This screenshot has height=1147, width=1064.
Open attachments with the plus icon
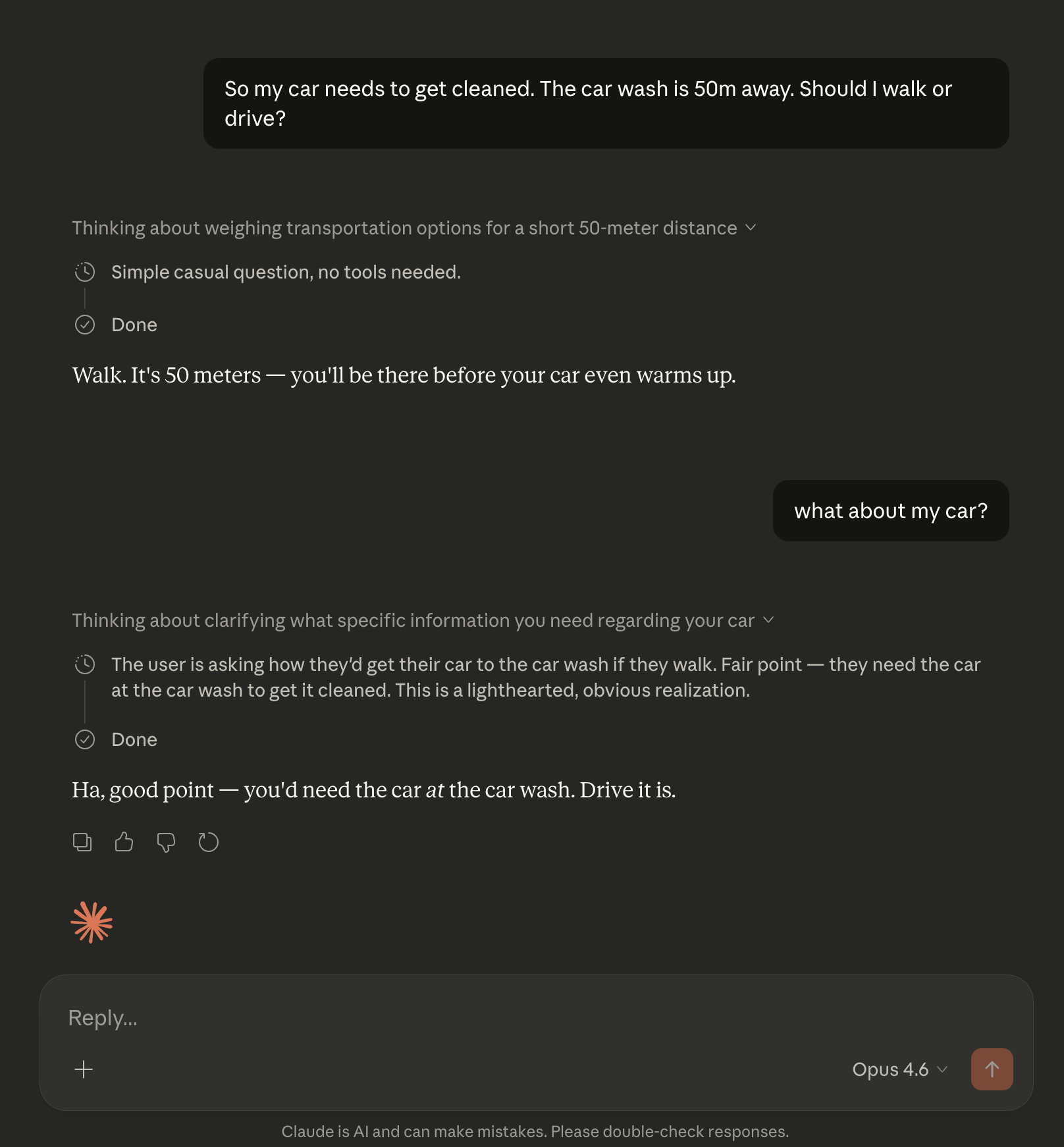84,1070
